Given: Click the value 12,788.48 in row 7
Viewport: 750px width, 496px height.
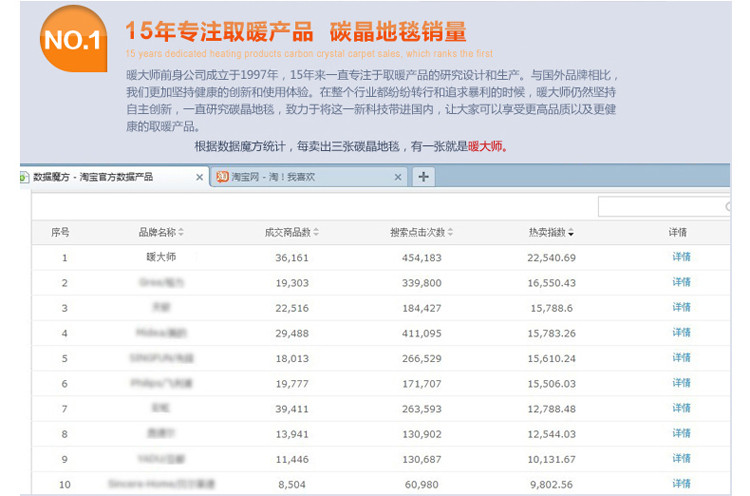Looking at the screenshot, I should point(551,409).
